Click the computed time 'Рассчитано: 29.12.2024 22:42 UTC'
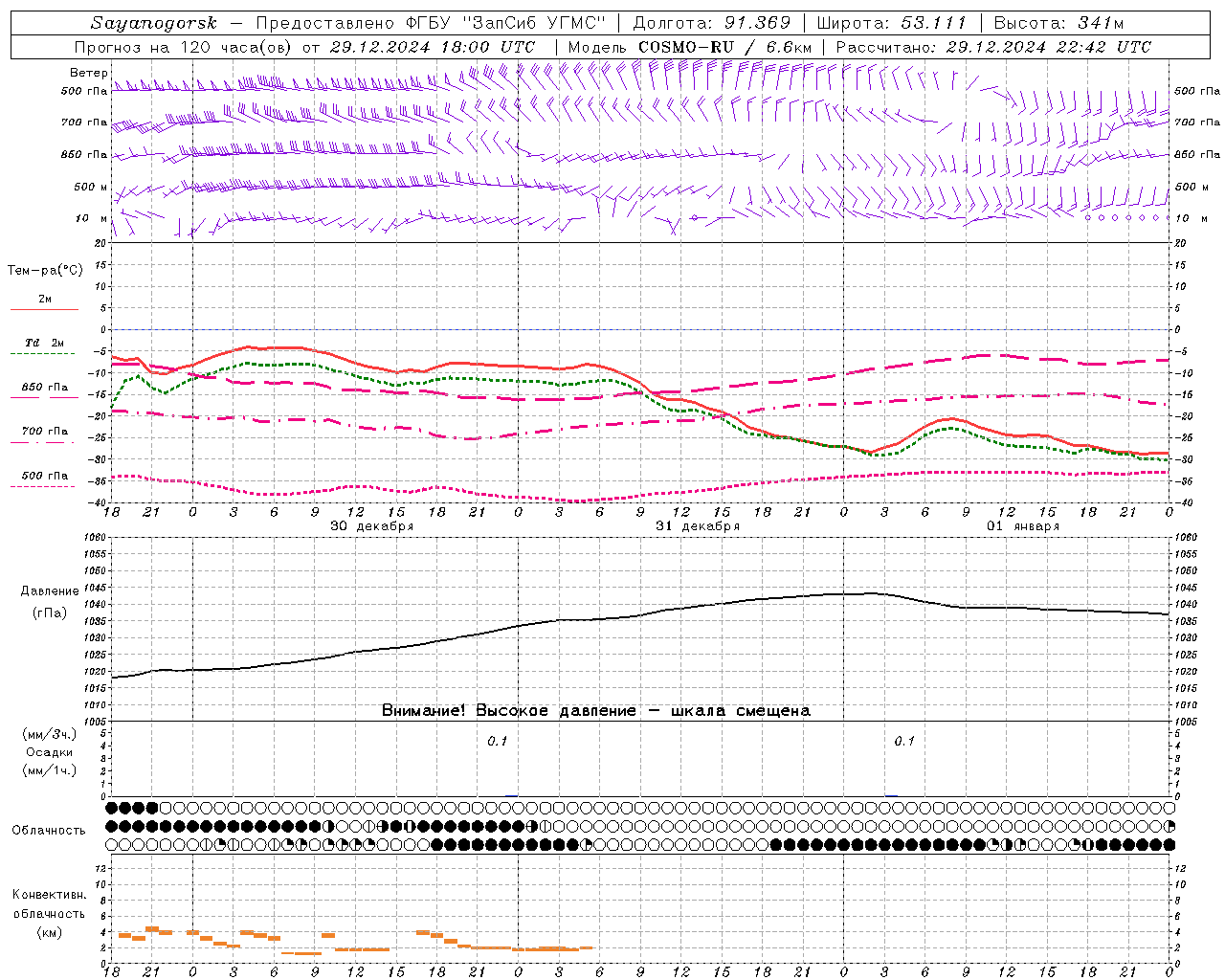 pos(993,47)
